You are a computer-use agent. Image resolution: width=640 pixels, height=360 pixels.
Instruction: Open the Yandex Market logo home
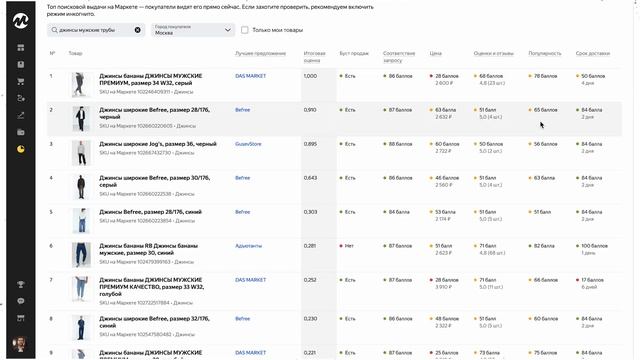click(20, 20)
